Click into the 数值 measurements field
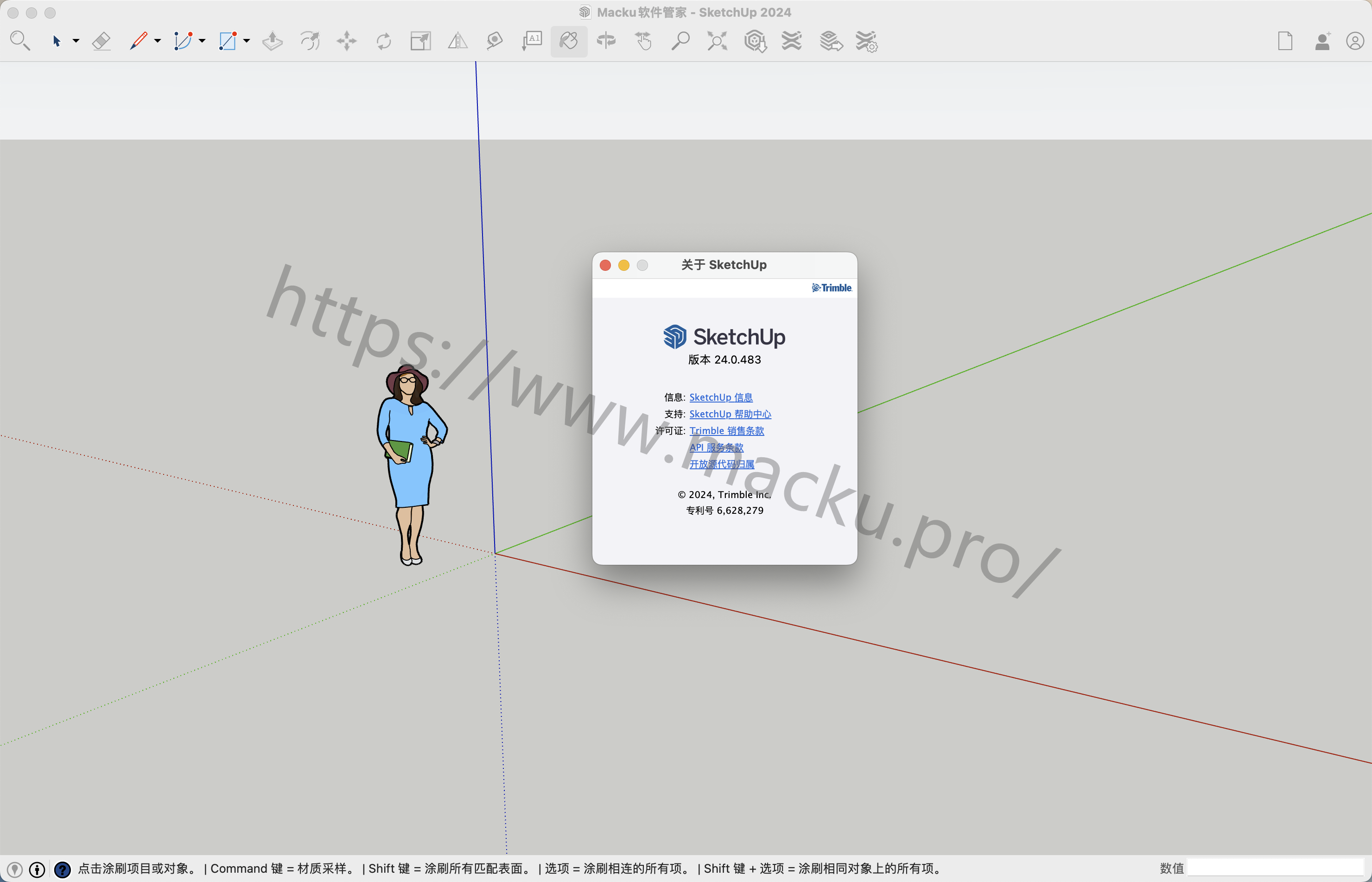 [x=1276, y=868]
